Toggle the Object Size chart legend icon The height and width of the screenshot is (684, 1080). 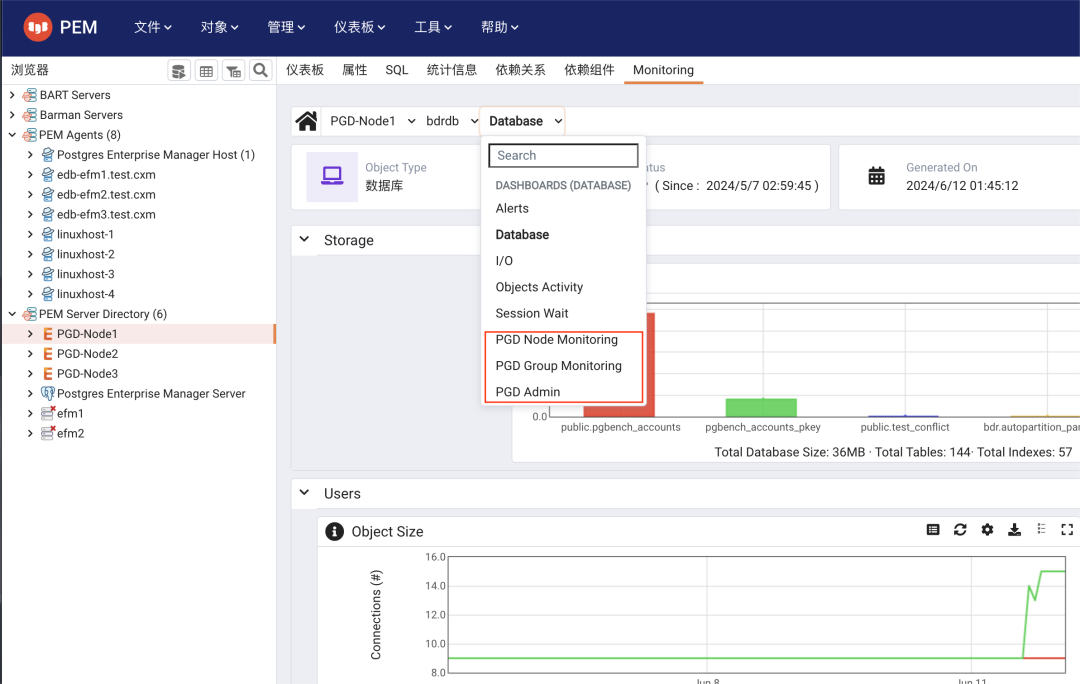(x=1041, y=529)
